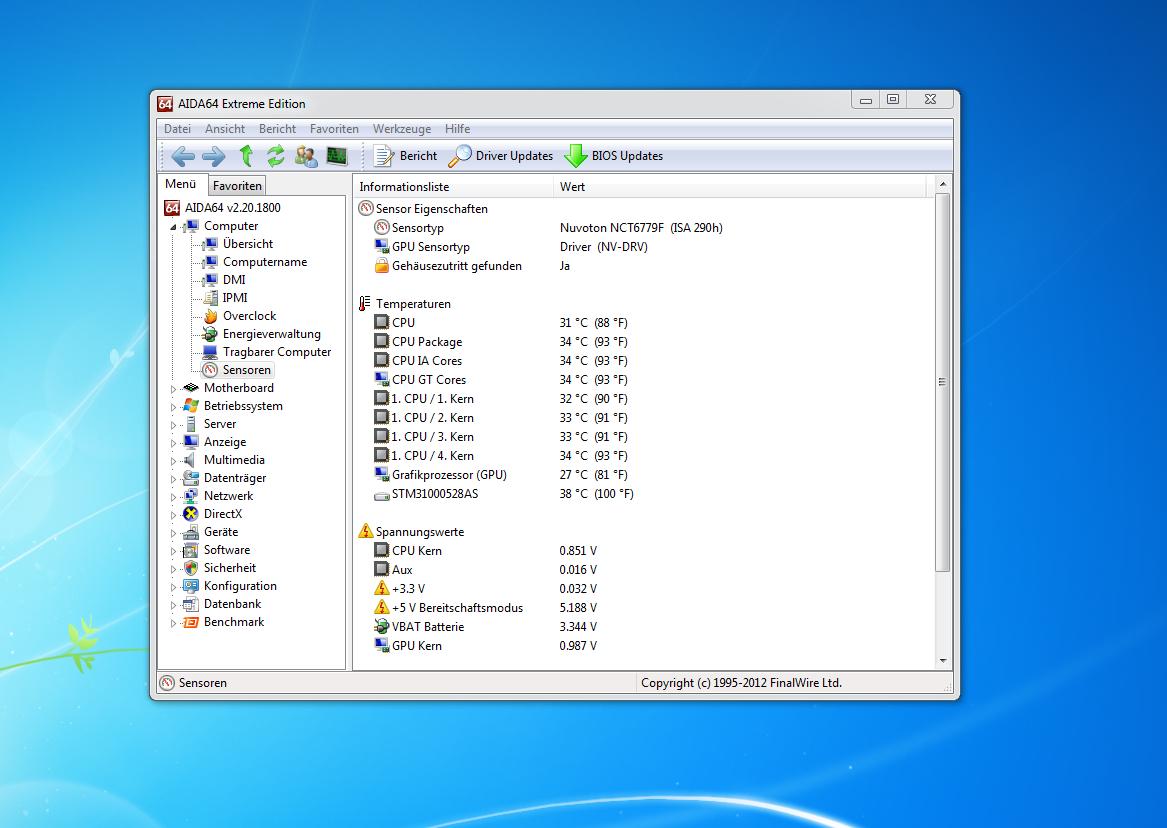Expand the Motherboard tree node
Viewport: 1167px width, 828px height.
(173, 389)
